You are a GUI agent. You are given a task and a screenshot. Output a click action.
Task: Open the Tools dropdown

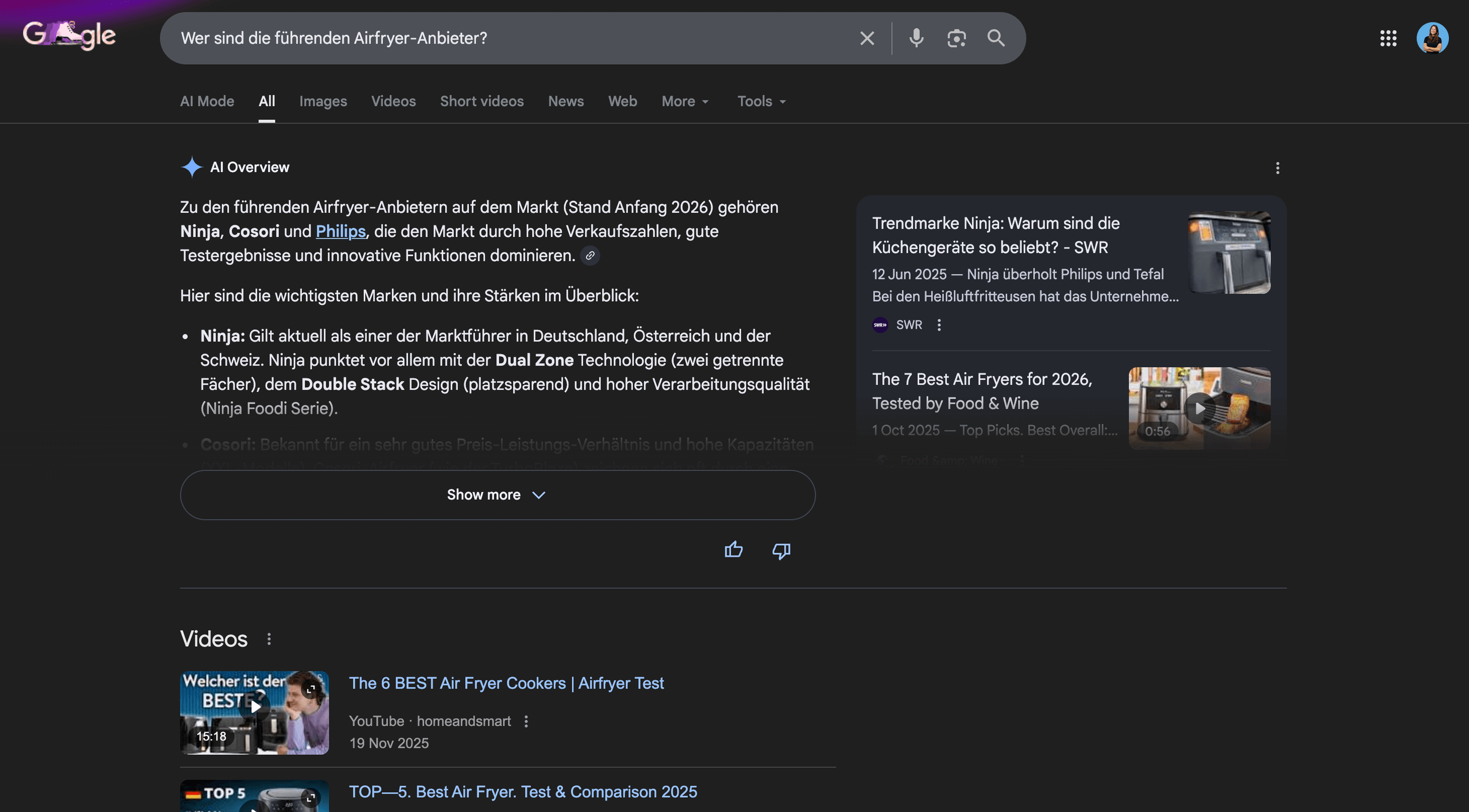[761, 102]
